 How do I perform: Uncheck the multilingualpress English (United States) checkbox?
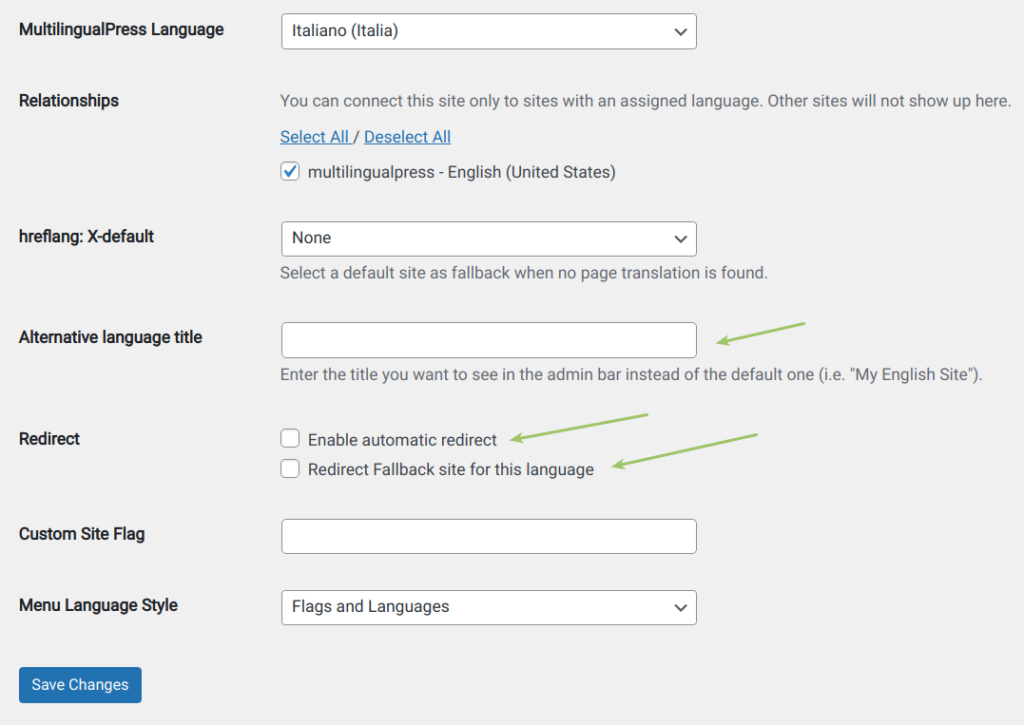coord(289,171)
